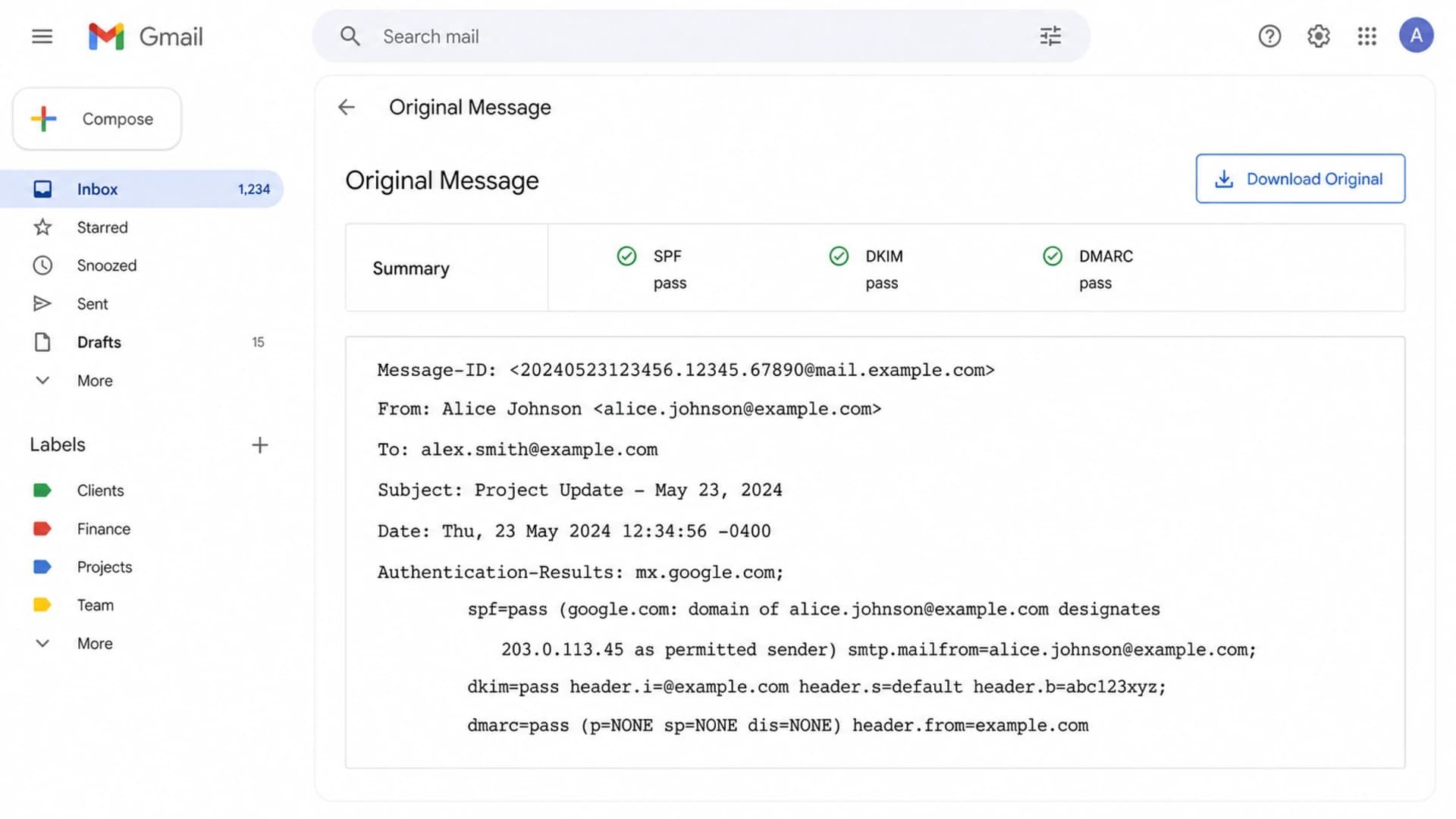Open the main menu hamburger icon
The width and height of the screenshot is (1456, 819).
(x=42, y=36)
